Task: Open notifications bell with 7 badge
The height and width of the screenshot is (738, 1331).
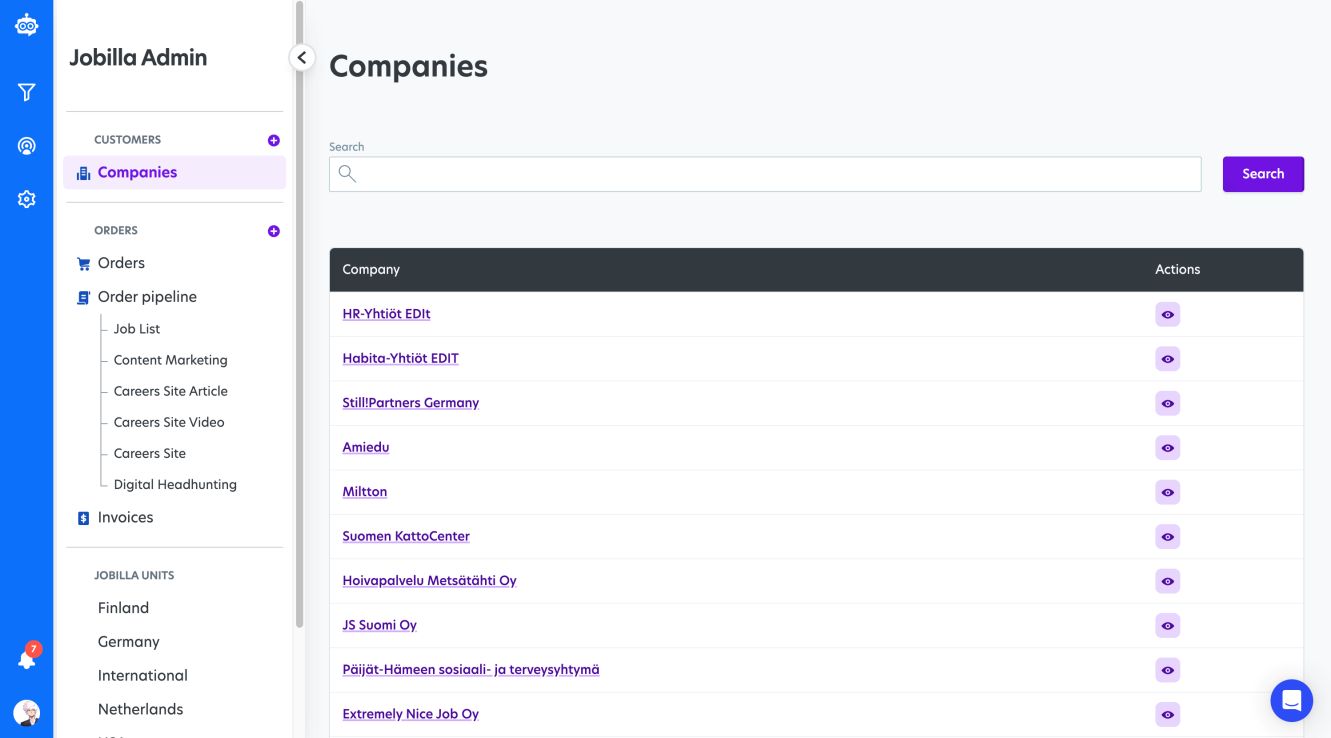Action: pyautogui.click(x=27, y=659)
